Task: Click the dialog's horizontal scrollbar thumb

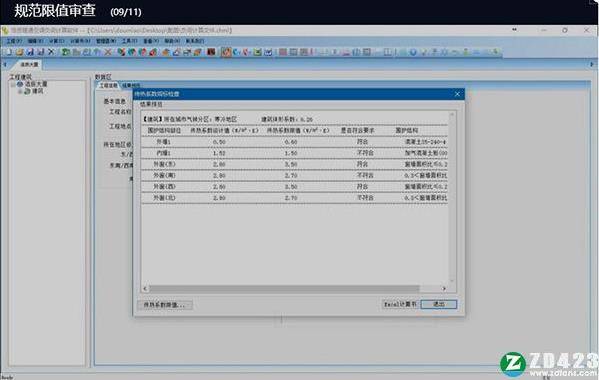Action: point(284,288)
